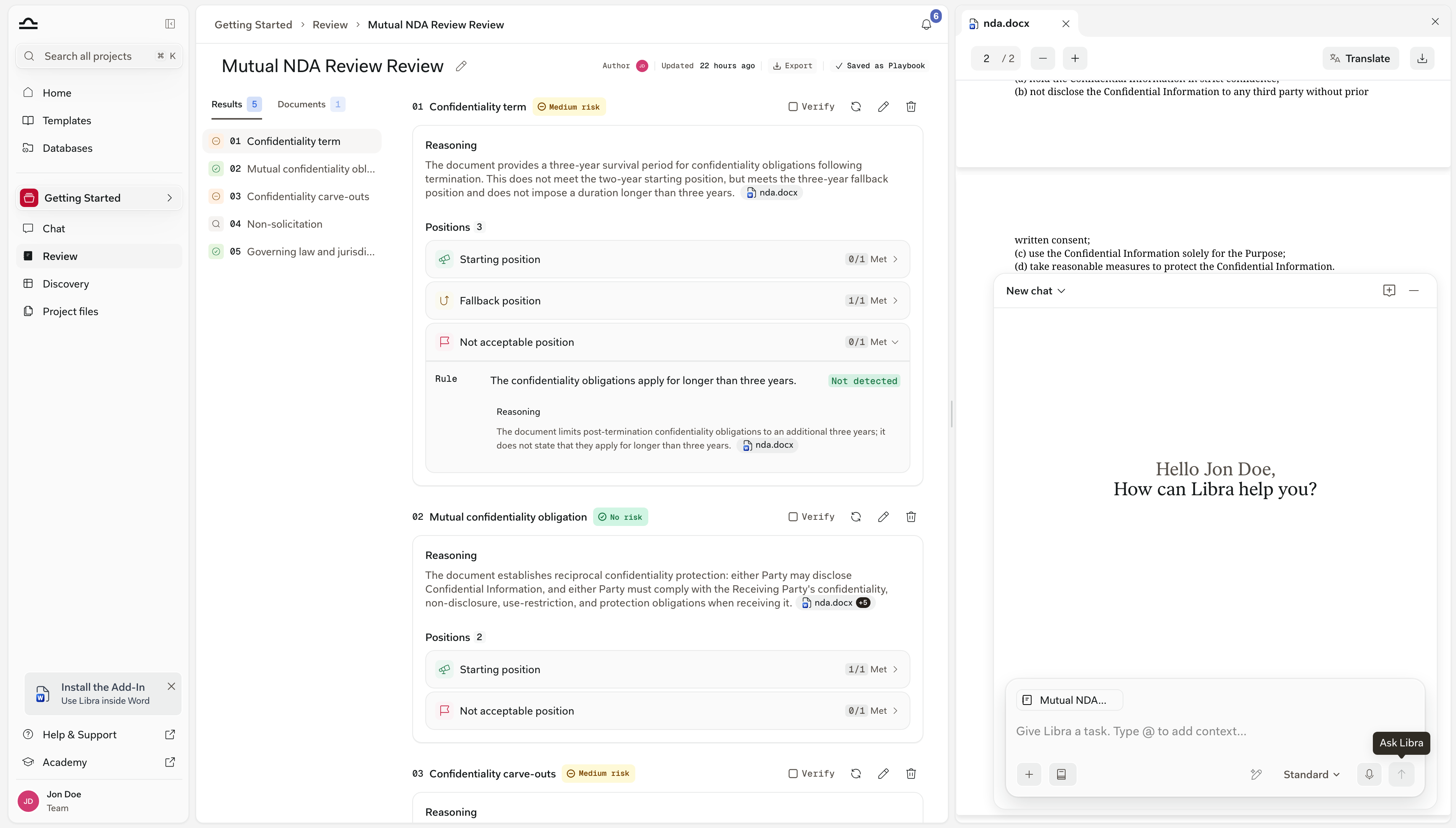Open the Standard mode dropdown
1456x828 pixels.
pos(1311,775)
